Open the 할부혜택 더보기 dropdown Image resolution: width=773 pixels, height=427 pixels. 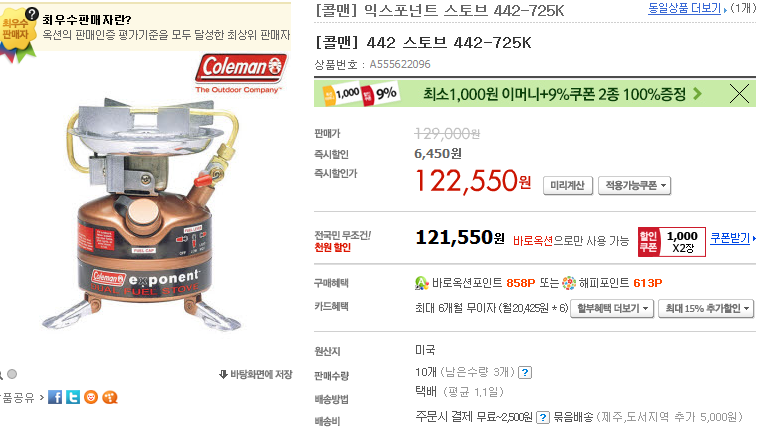point(612,309)
